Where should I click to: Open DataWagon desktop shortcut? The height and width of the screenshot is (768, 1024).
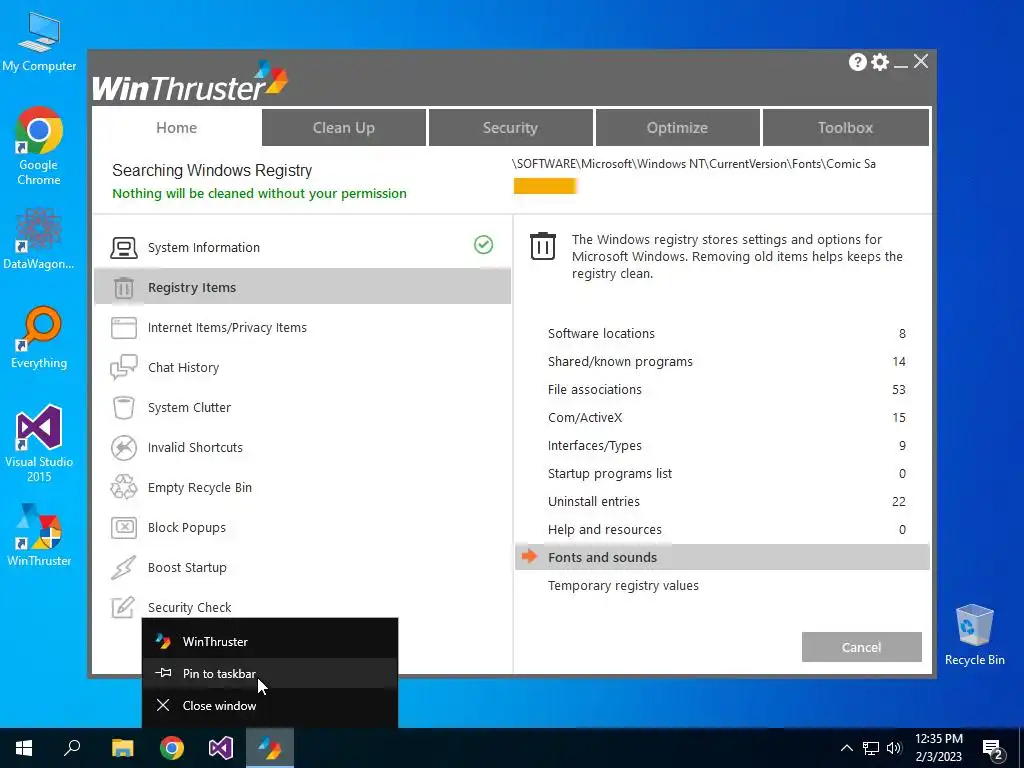click(39, 238)
